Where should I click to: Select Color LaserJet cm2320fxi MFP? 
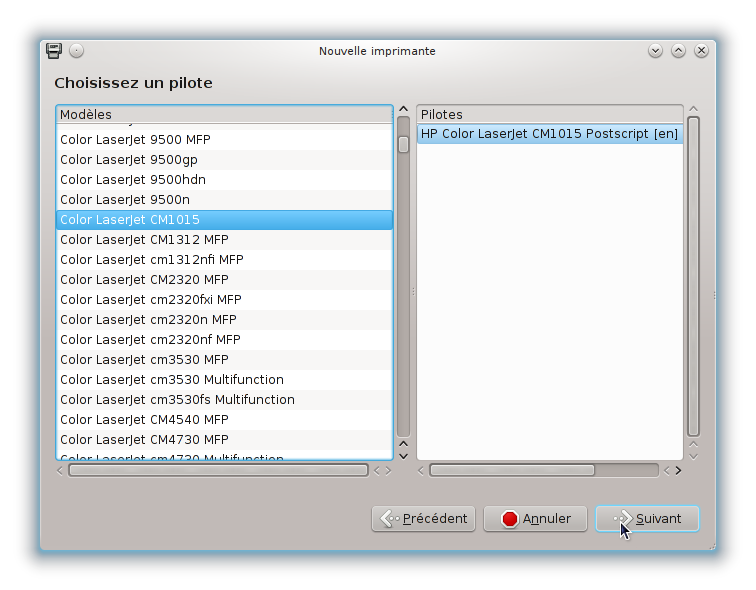coord(224,300)
